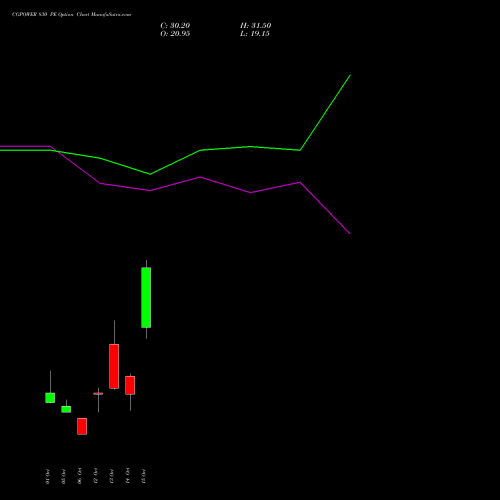Select the low value 'L: 19.15'

pos(255,34)
